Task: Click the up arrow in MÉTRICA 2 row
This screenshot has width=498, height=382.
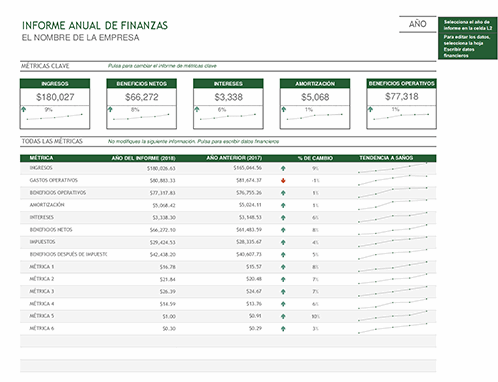Action: [x=283, y=279]
